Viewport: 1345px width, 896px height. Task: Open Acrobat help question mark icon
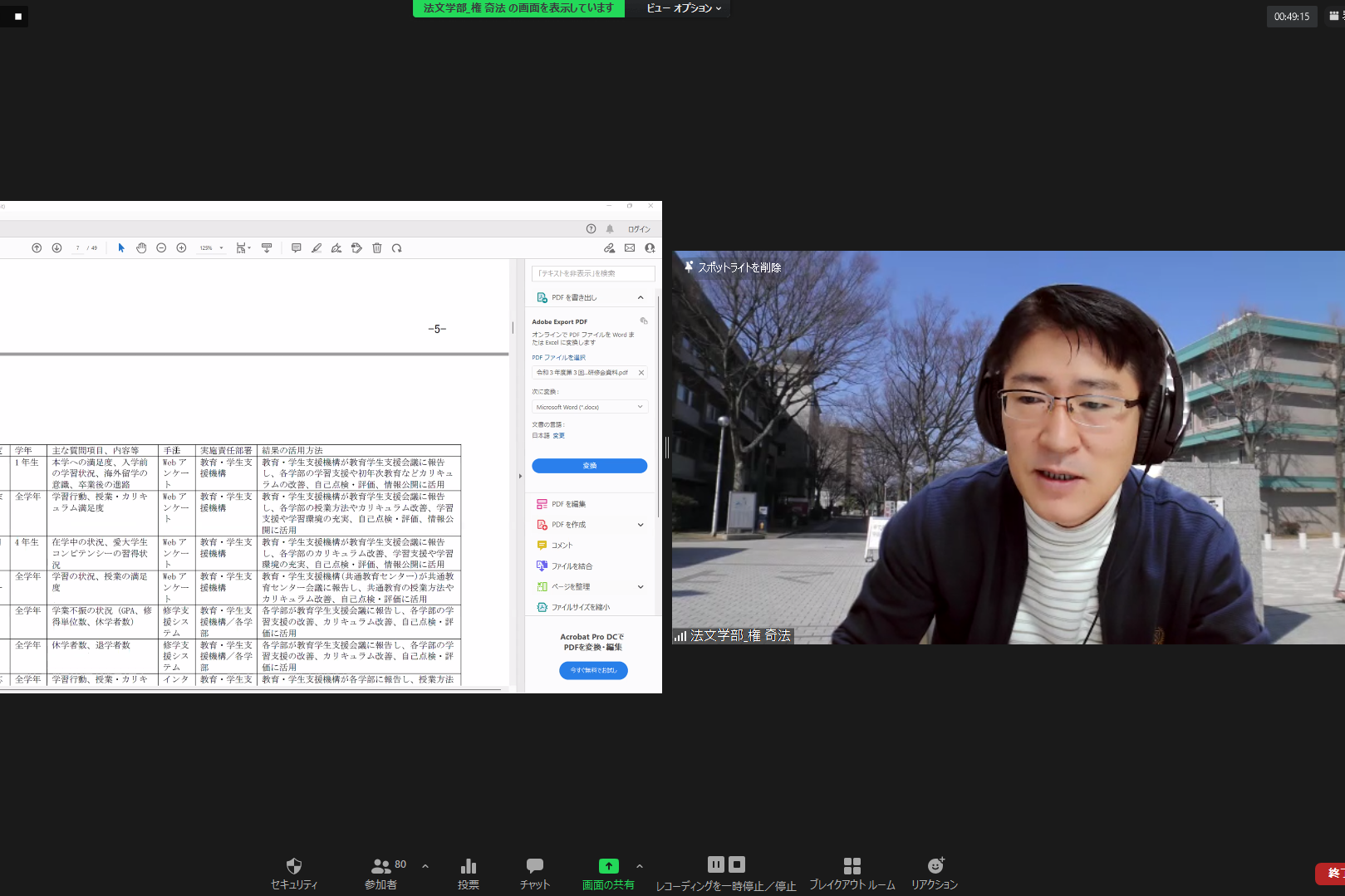591,229
